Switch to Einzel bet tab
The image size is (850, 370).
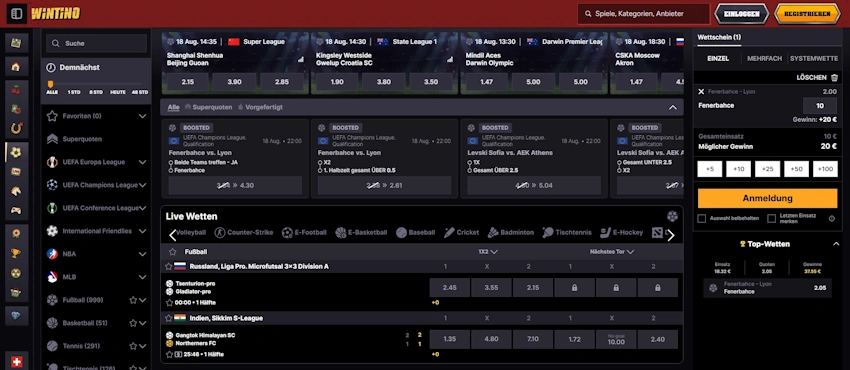pos(718,59)
